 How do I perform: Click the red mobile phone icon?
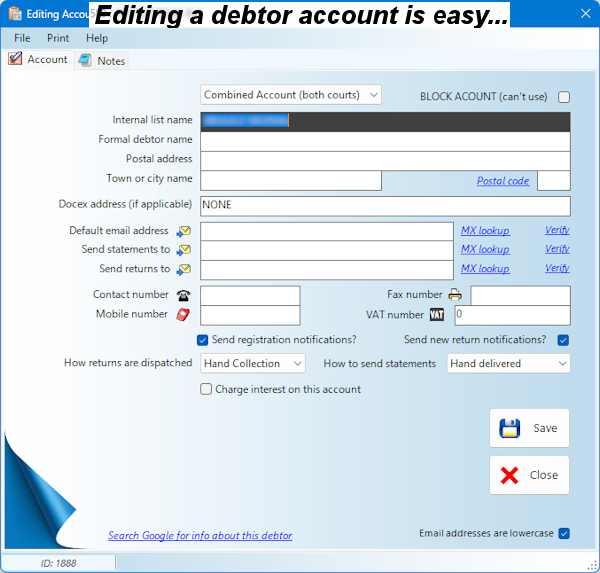pyautogui.click(x=183, y=315)
